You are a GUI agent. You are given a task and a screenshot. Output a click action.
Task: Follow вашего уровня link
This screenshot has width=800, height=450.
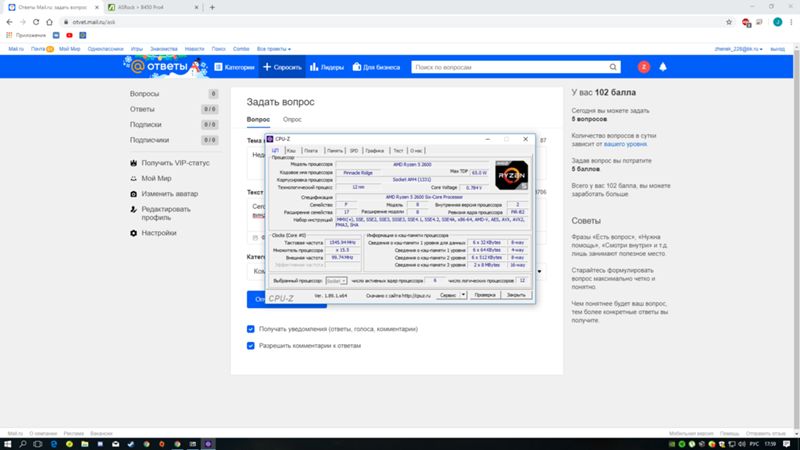[x=625, y=144]
